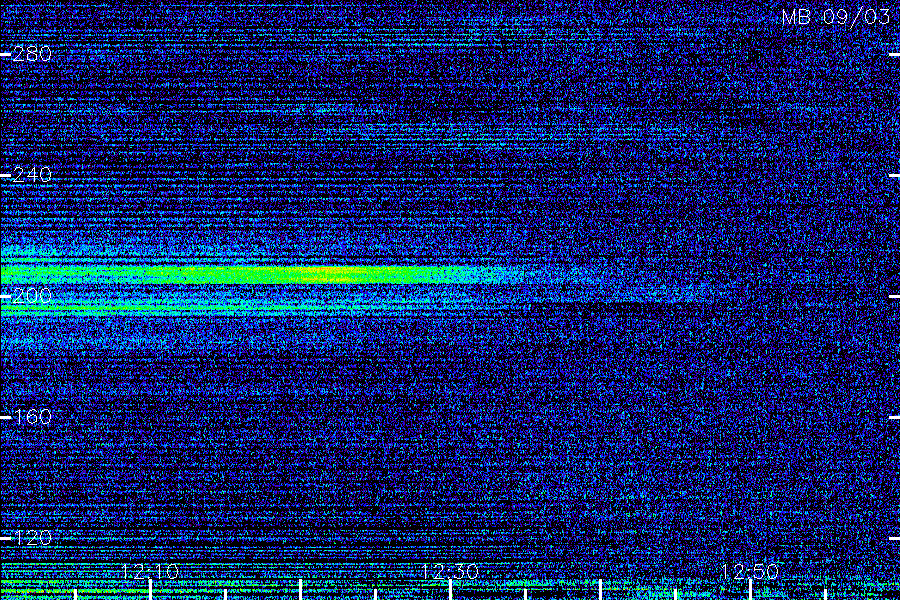This screenshot has width=900, height=600.
Task: Click the 240 frequency axis label
Action: (x=32, y=175)
